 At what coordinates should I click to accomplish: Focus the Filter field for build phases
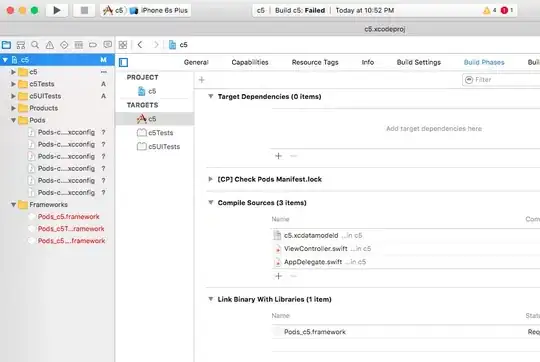click(501, 80)
